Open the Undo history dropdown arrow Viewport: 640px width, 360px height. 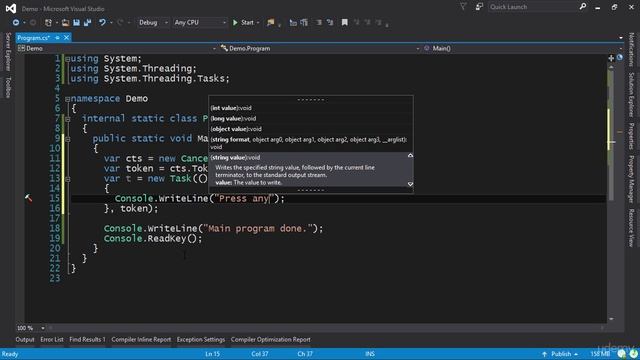pos(111,23)
